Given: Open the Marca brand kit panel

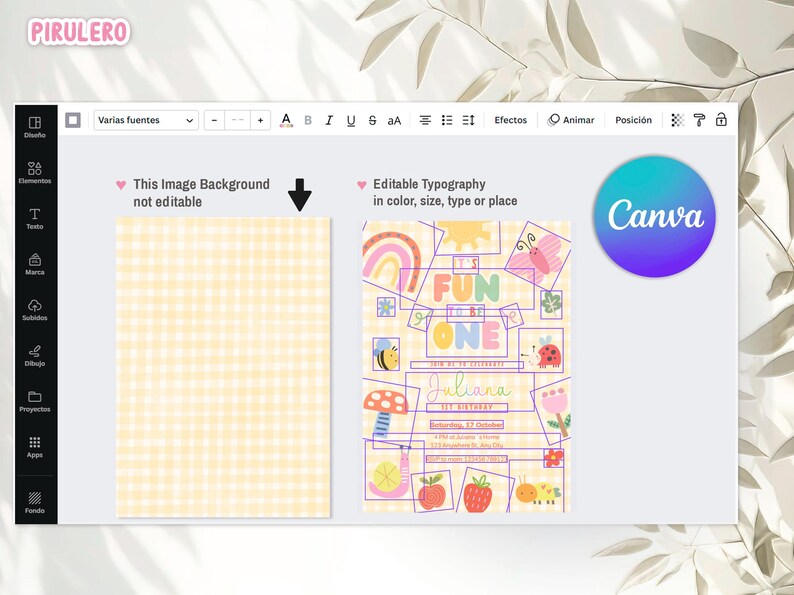Looking at the screenshot, I should click(x=34, y=264).
